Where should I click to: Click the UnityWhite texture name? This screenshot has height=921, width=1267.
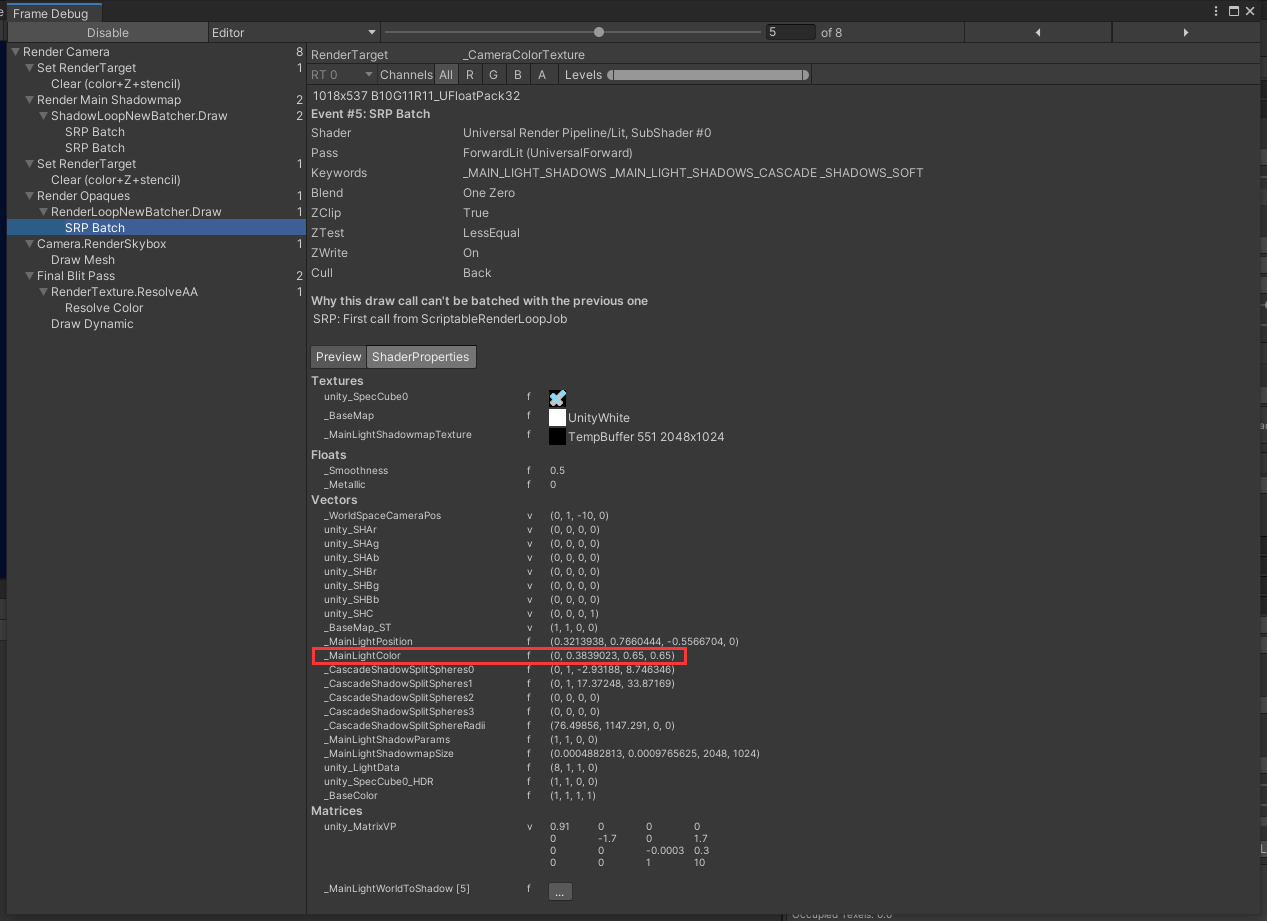[x=599, y=418]
